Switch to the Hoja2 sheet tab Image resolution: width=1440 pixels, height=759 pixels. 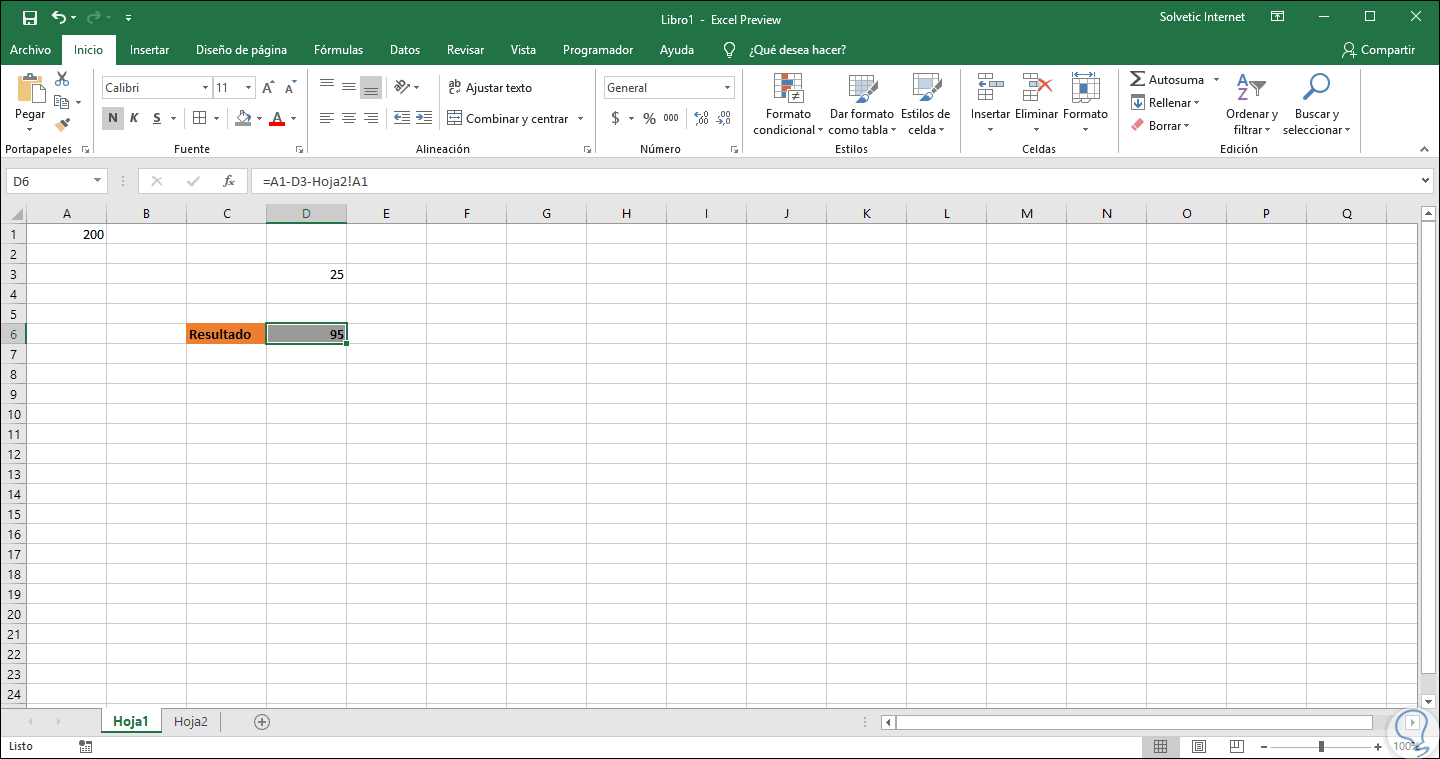click(x=191, y=721)
